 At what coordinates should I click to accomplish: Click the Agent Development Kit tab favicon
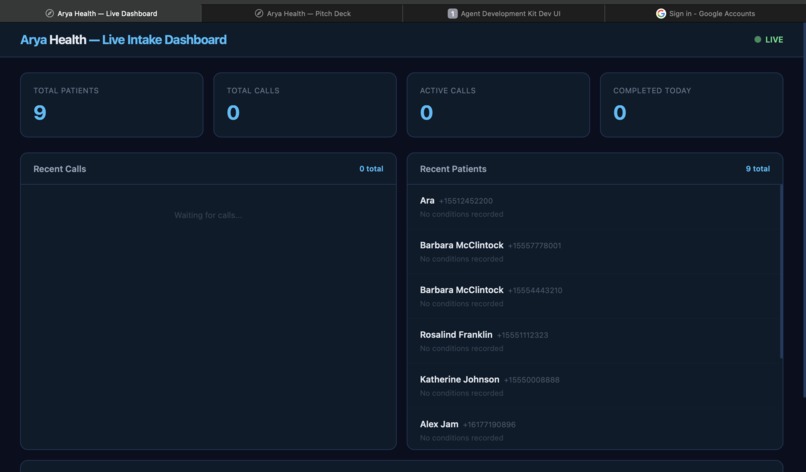click(452, 13)
